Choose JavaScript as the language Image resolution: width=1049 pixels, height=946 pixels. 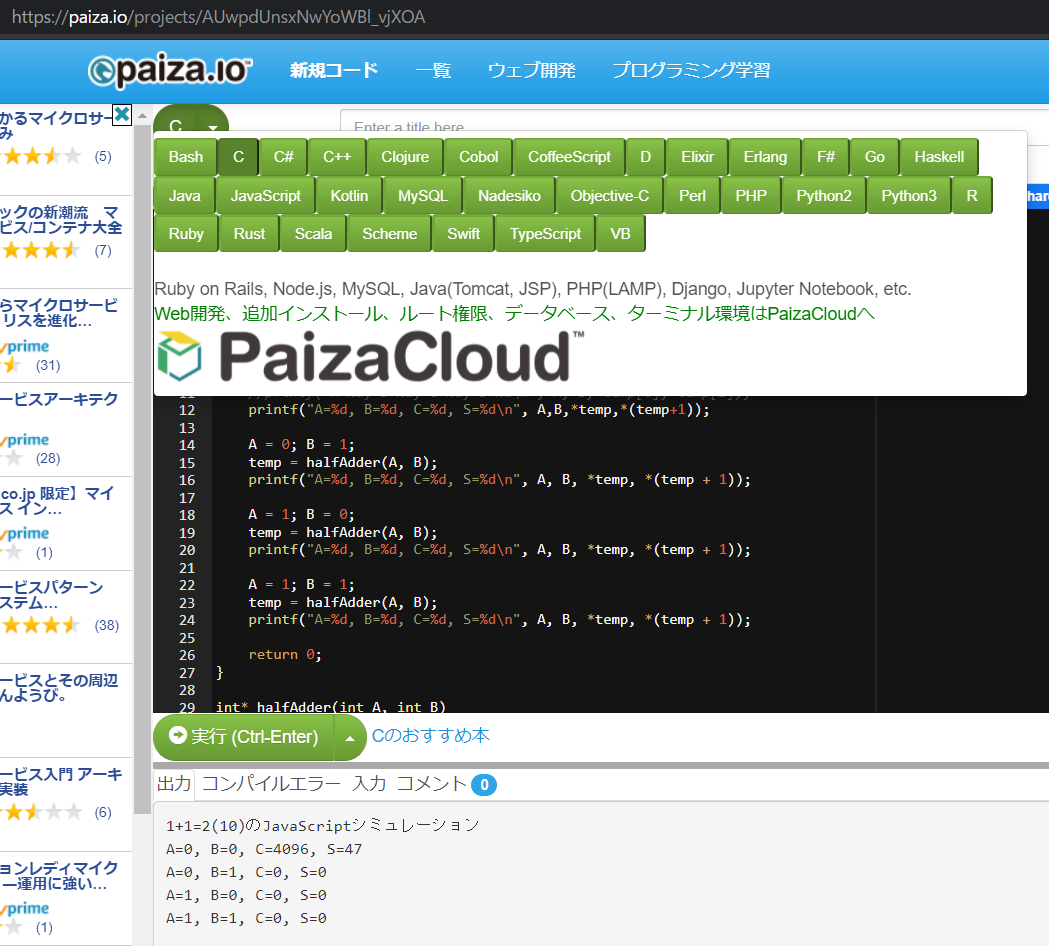[x=265, y=196]
